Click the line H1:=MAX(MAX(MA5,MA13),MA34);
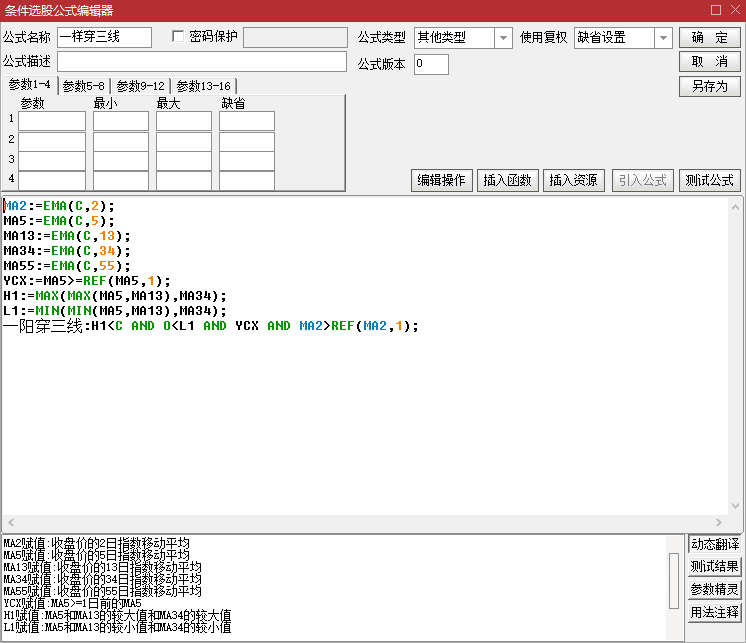 pyautogui.click(x=115, y=296)
